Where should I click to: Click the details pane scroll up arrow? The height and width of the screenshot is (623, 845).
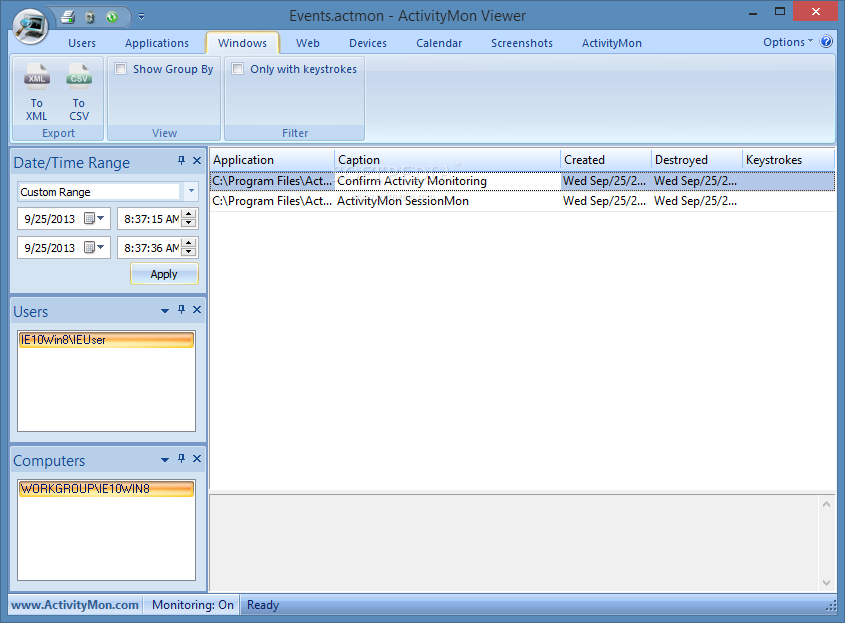click(826, 504)
